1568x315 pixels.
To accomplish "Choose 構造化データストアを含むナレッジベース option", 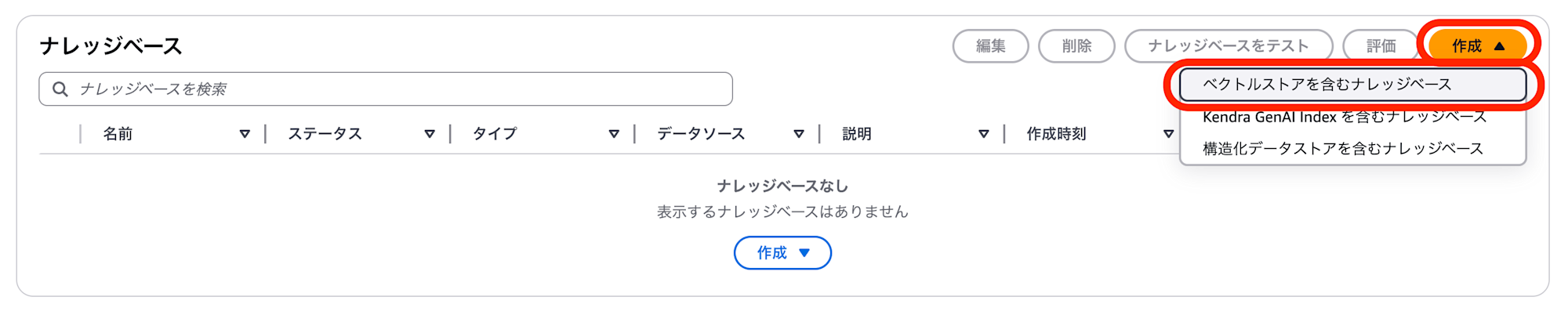I will tap(1353, 148).
